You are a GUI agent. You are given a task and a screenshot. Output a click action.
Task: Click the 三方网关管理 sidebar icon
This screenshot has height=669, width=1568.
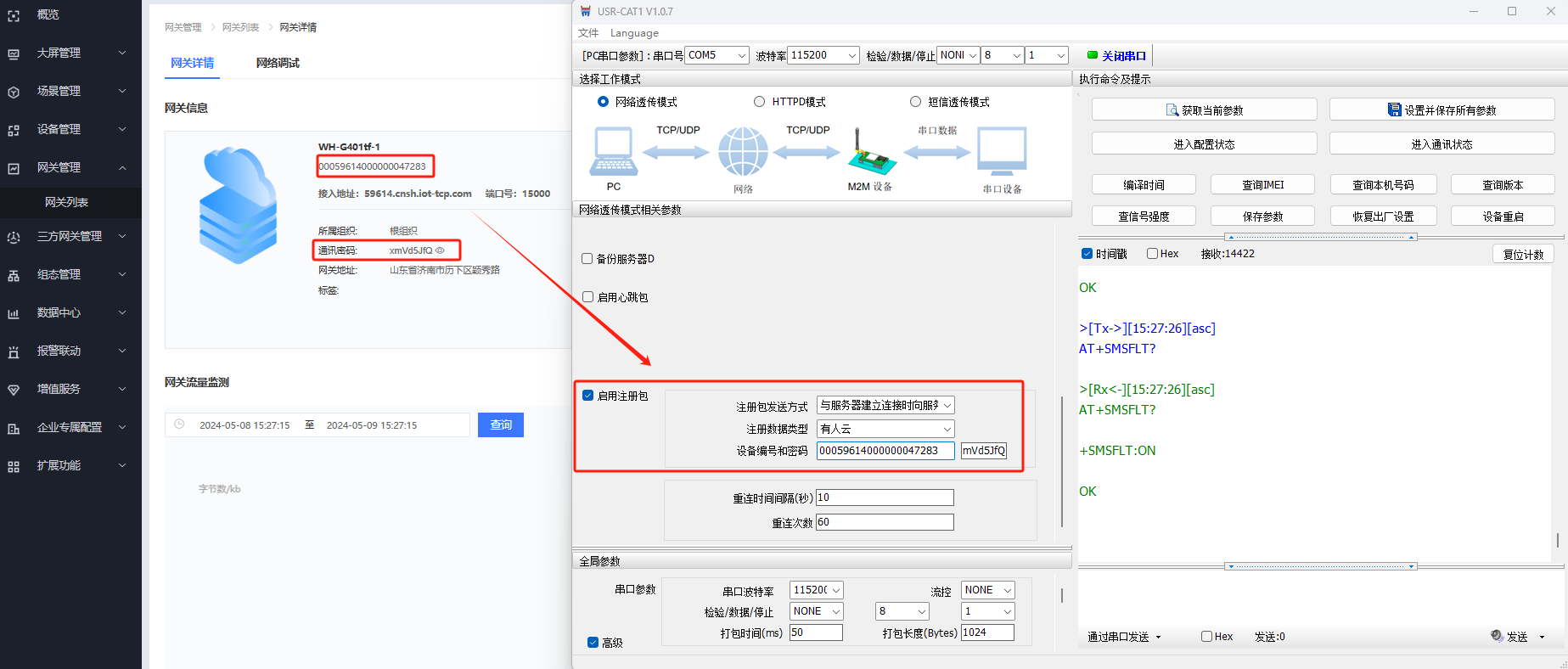click(14, 237)
